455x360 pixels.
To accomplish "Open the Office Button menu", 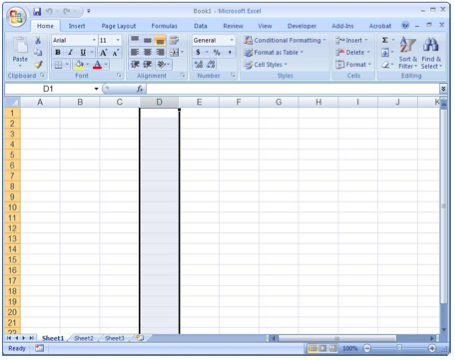I will click(16, 16).
